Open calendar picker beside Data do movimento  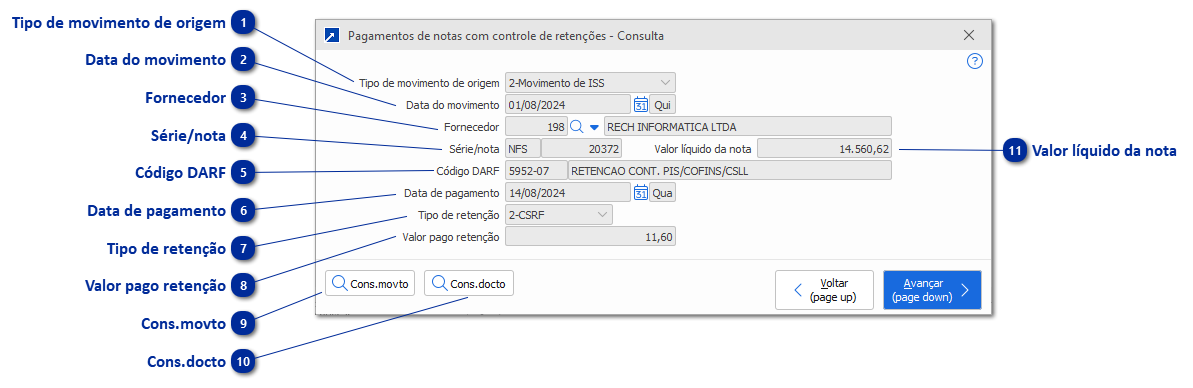tap(641, 104)
